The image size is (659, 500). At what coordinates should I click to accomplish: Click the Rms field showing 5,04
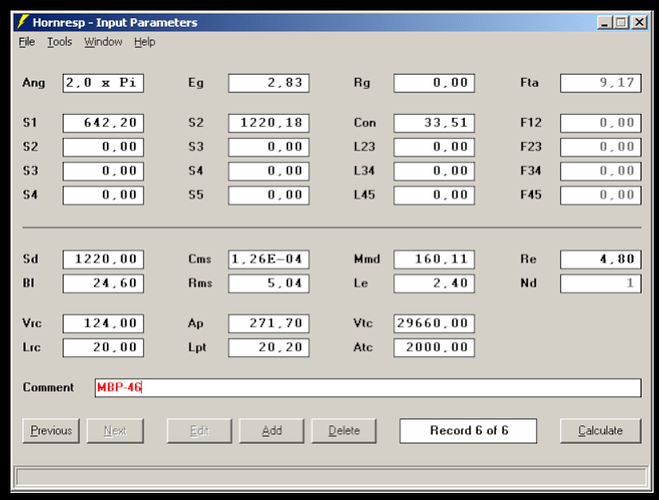pyautogui.click(x=269, y=284)
